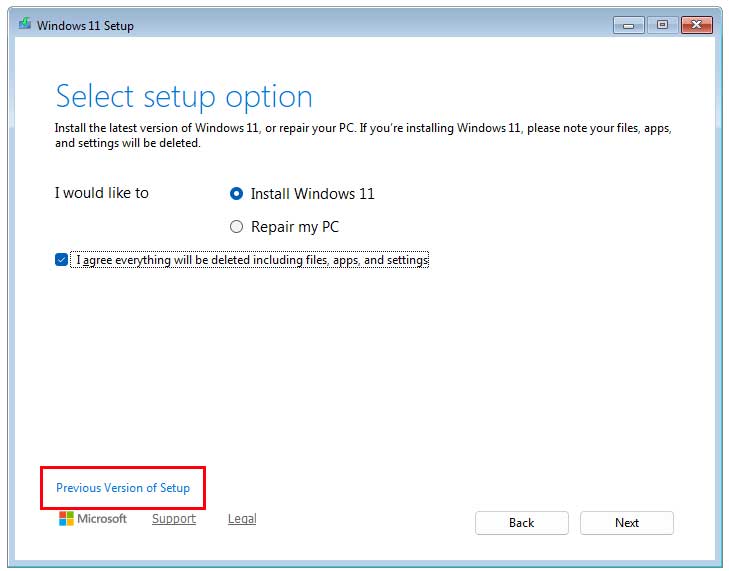Choose the Repair my PC option

point(237,227)
